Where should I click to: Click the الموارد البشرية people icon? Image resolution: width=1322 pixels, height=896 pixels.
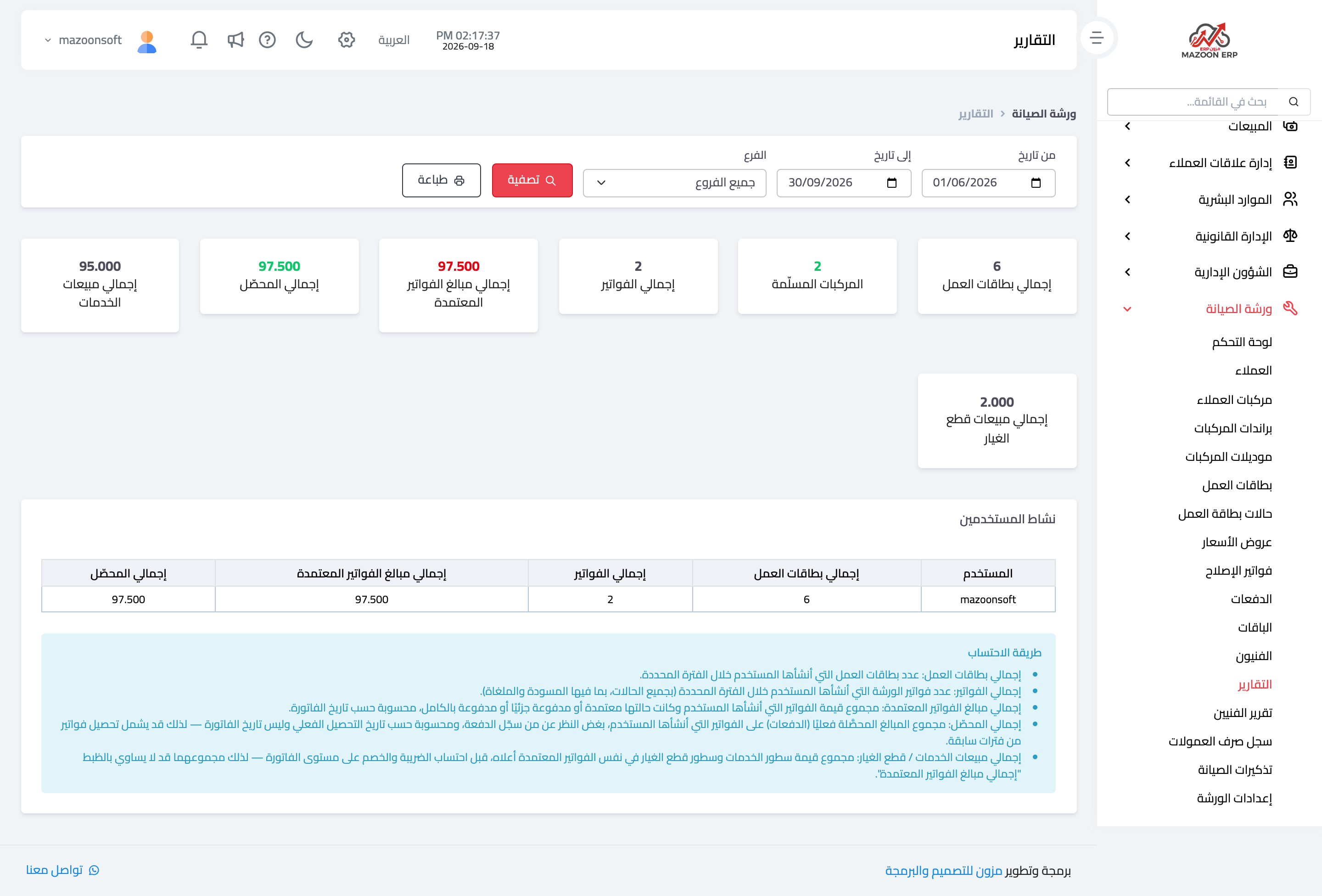coord(1291,199)
